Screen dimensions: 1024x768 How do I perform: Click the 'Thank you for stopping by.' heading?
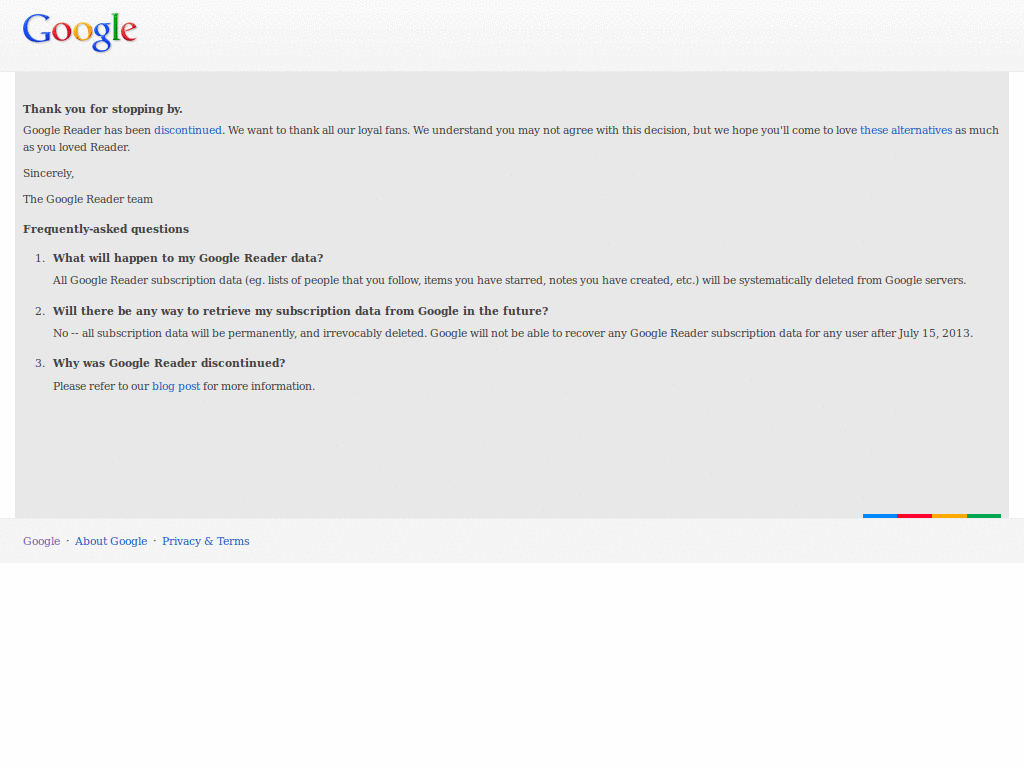pyautogui.click(x=103, y=109)
